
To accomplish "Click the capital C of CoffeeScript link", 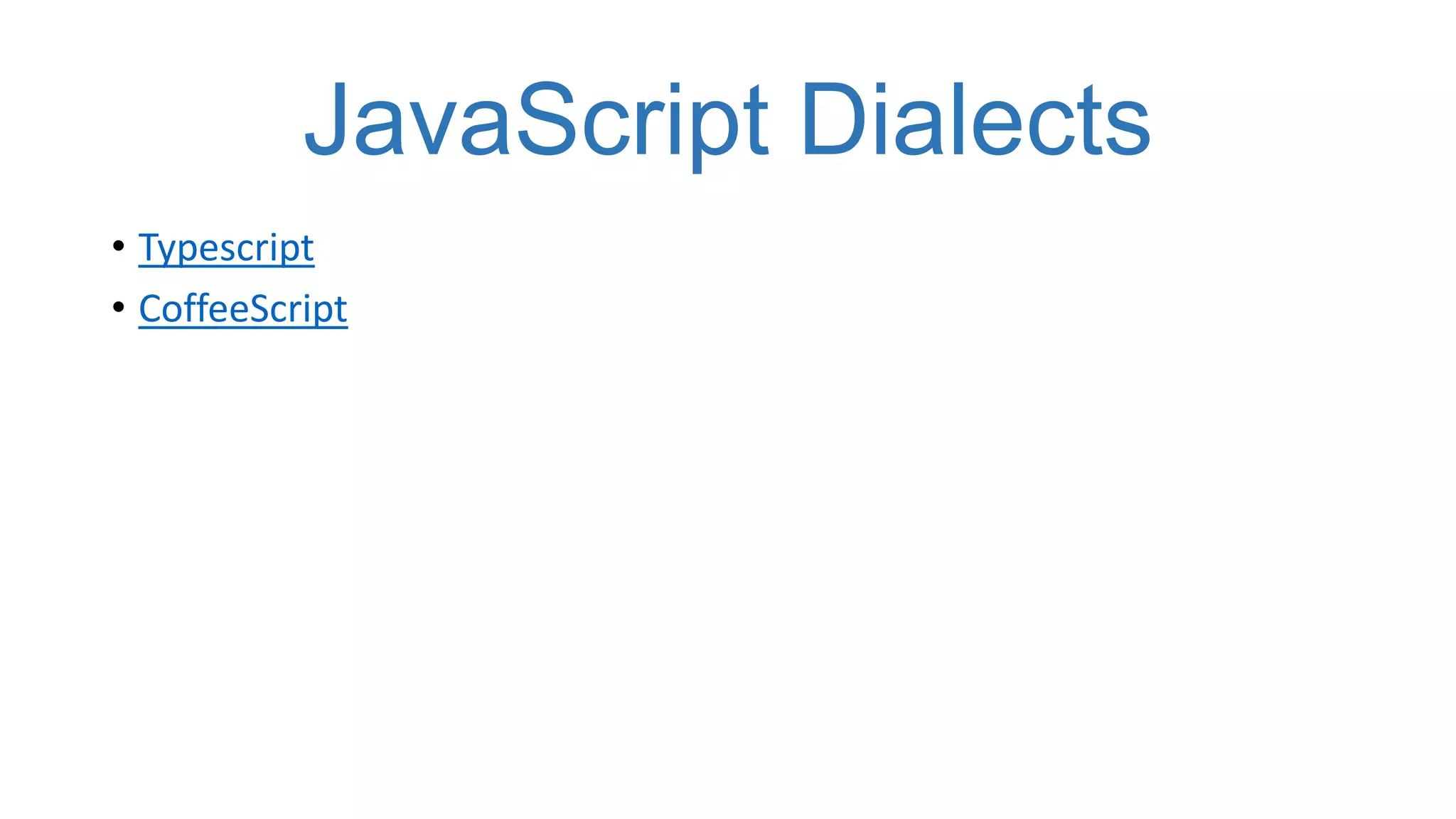I will click(150, 309).
